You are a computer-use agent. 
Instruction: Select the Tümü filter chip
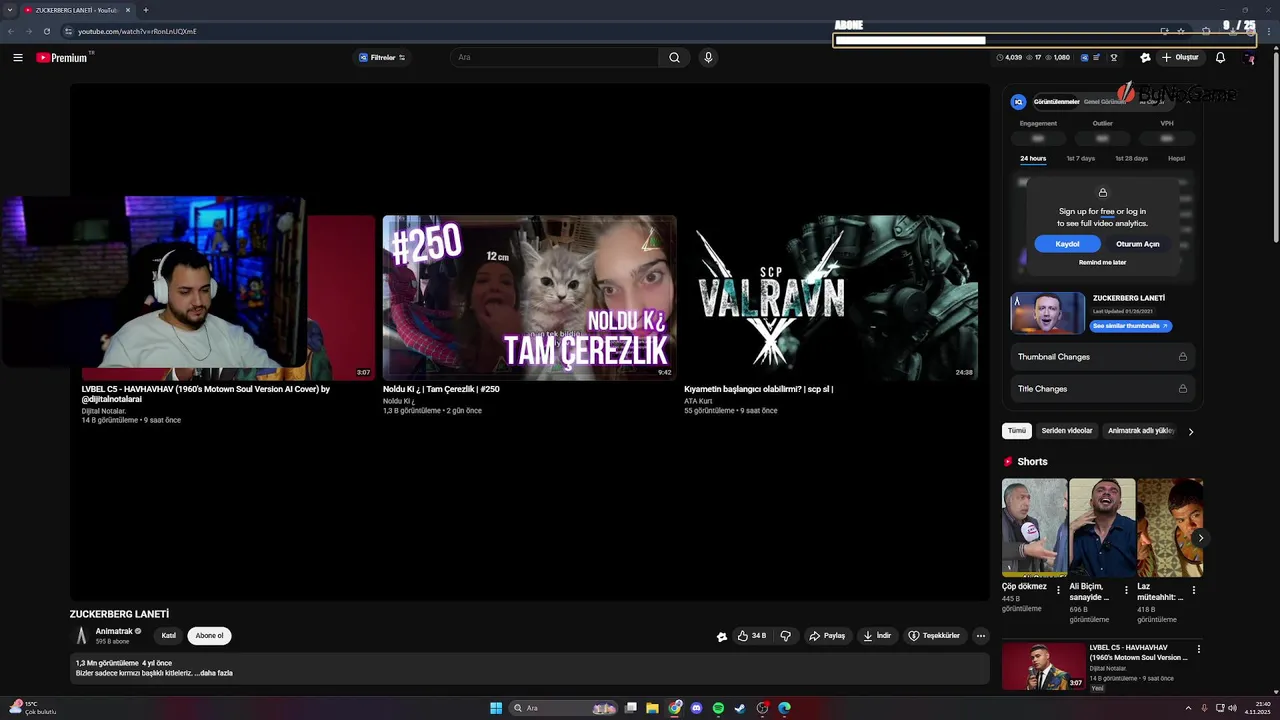1016,431
